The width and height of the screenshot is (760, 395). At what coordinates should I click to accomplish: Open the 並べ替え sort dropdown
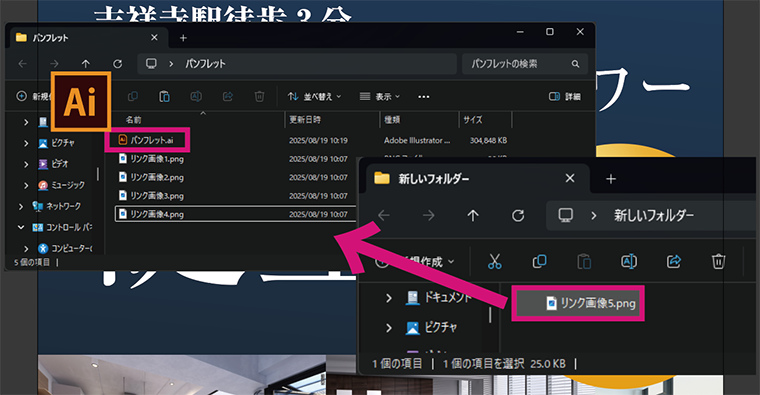point(314,96)
